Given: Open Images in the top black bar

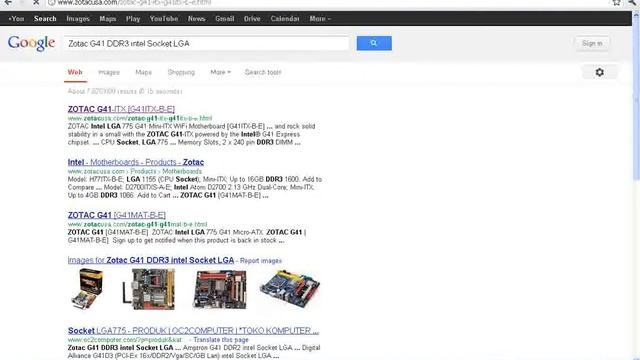Looking at the screenshot, I should [78, 19].
